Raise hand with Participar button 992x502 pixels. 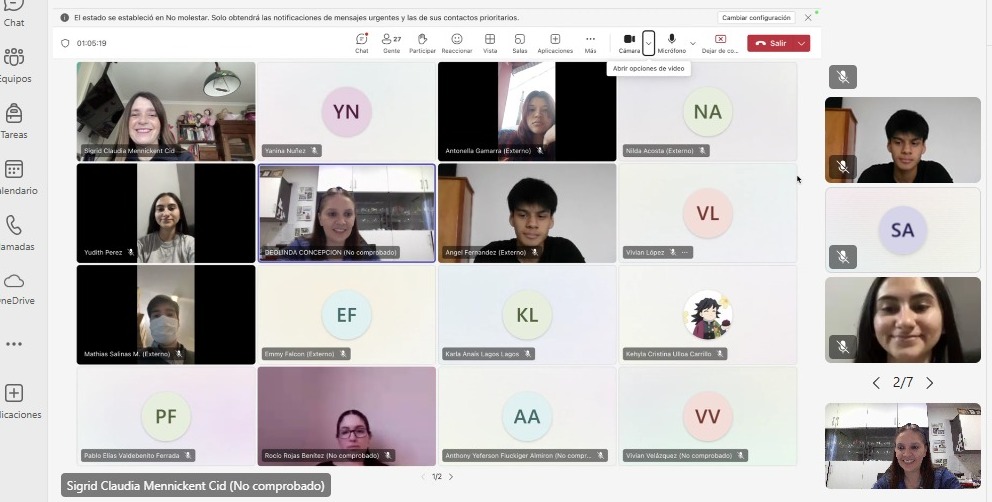(422, 42)
